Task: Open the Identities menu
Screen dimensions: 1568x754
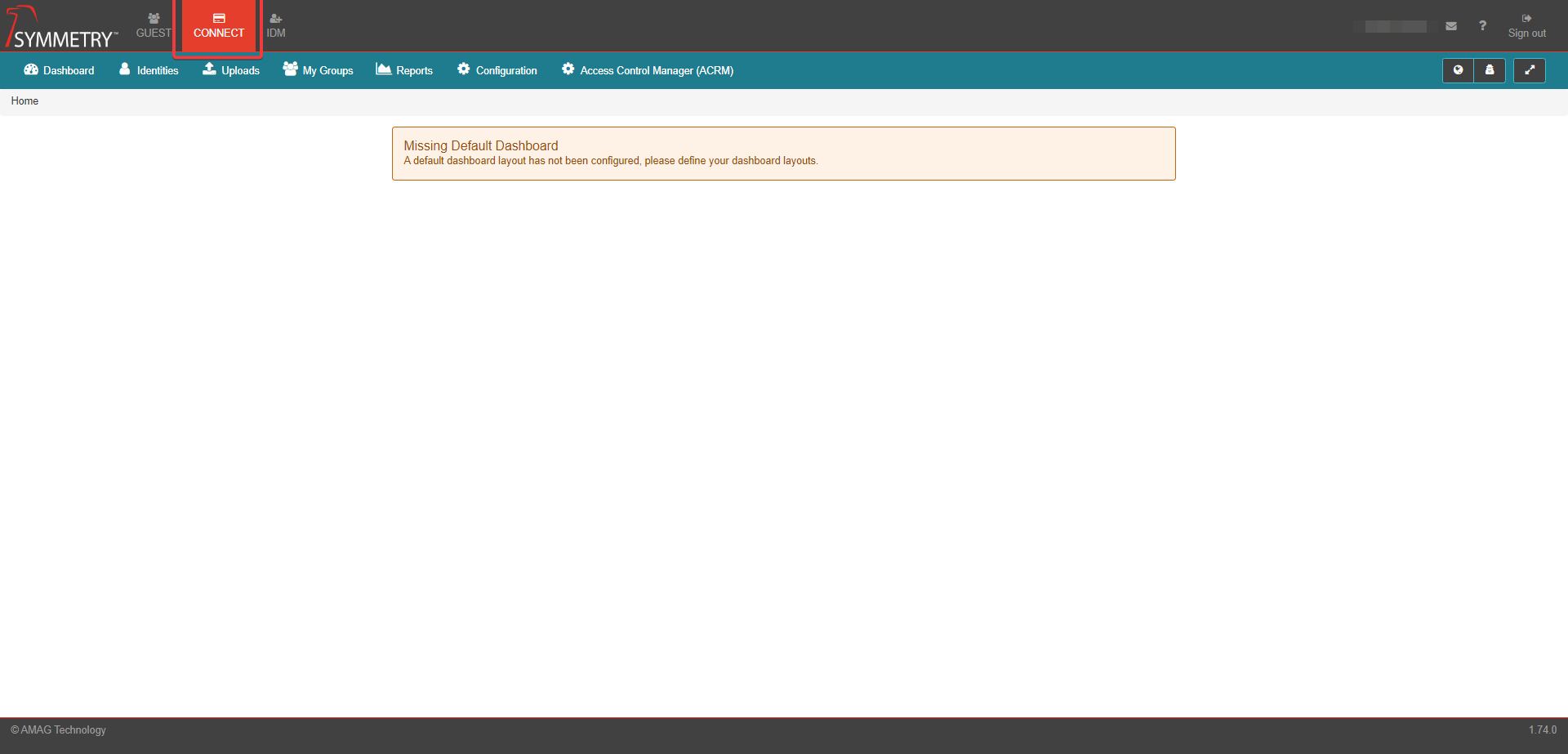Action: (149, 70)
